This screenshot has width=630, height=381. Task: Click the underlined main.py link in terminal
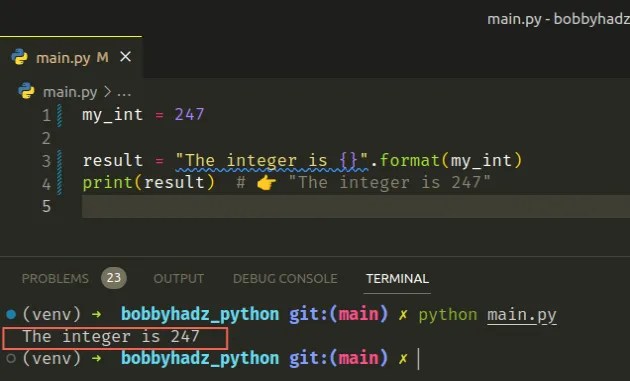point(522,315)
